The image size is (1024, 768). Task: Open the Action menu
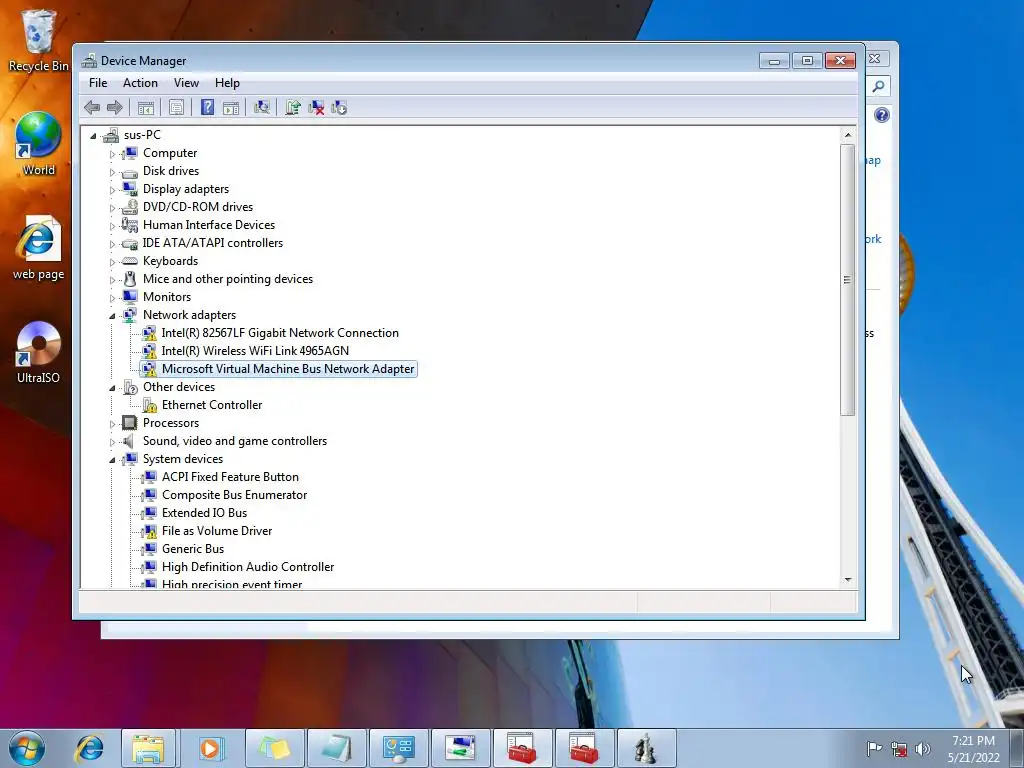(140, 83)
